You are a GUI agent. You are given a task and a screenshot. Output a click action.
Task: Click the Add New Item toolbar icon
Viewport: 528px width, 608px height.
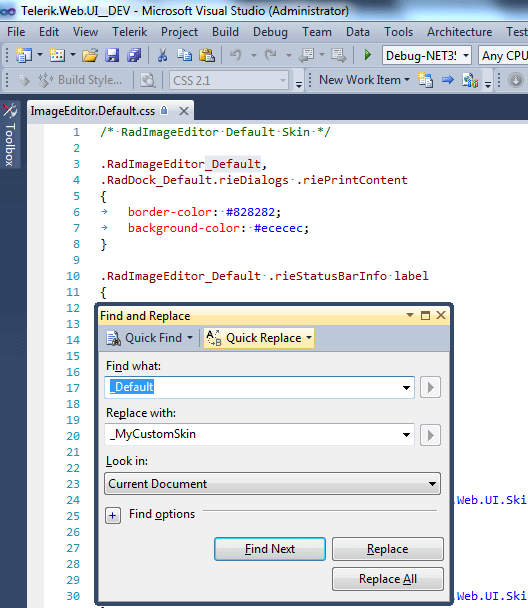[57, 55]
